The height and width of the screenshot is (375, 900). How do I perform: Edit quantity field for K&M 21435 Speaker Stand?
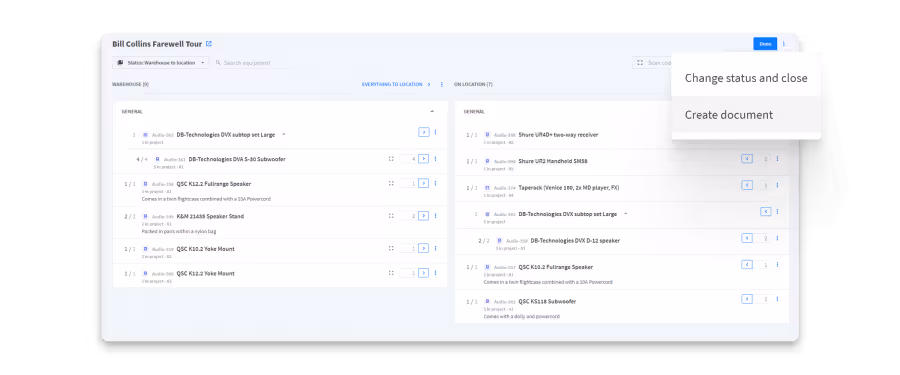tap(408, 216)
